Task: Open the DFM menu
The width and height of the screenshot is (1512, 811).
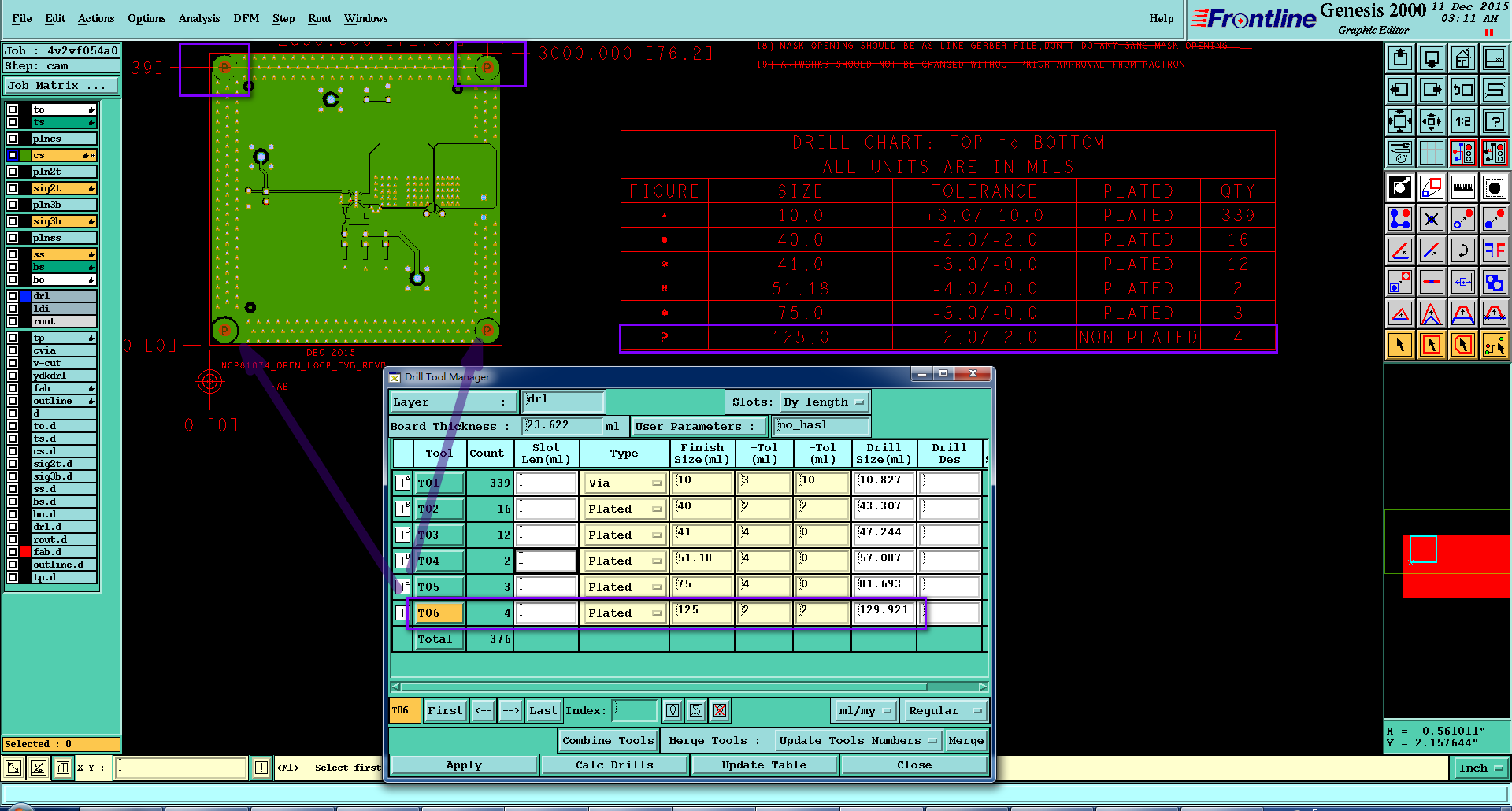Action: [246, 18]
